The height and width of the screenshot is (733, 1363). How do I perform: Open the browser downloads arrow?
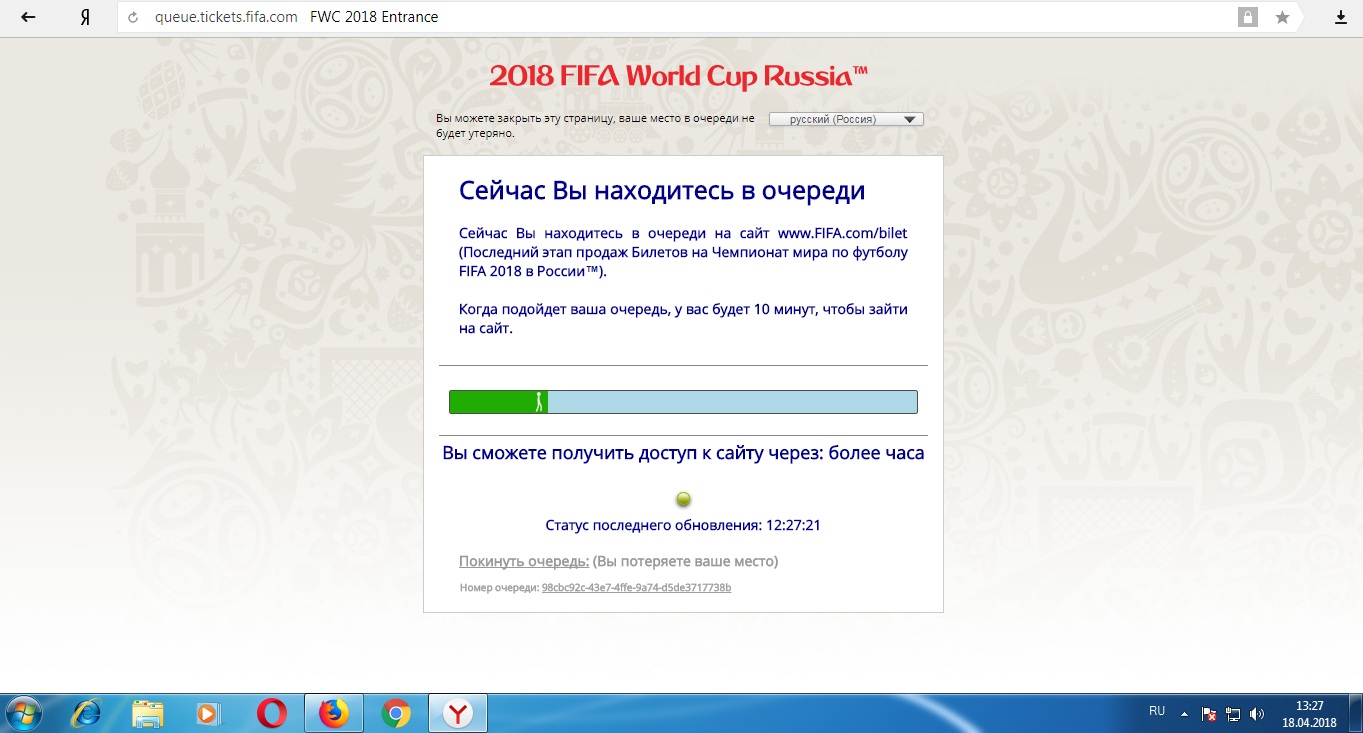(x=1341, y=17)
